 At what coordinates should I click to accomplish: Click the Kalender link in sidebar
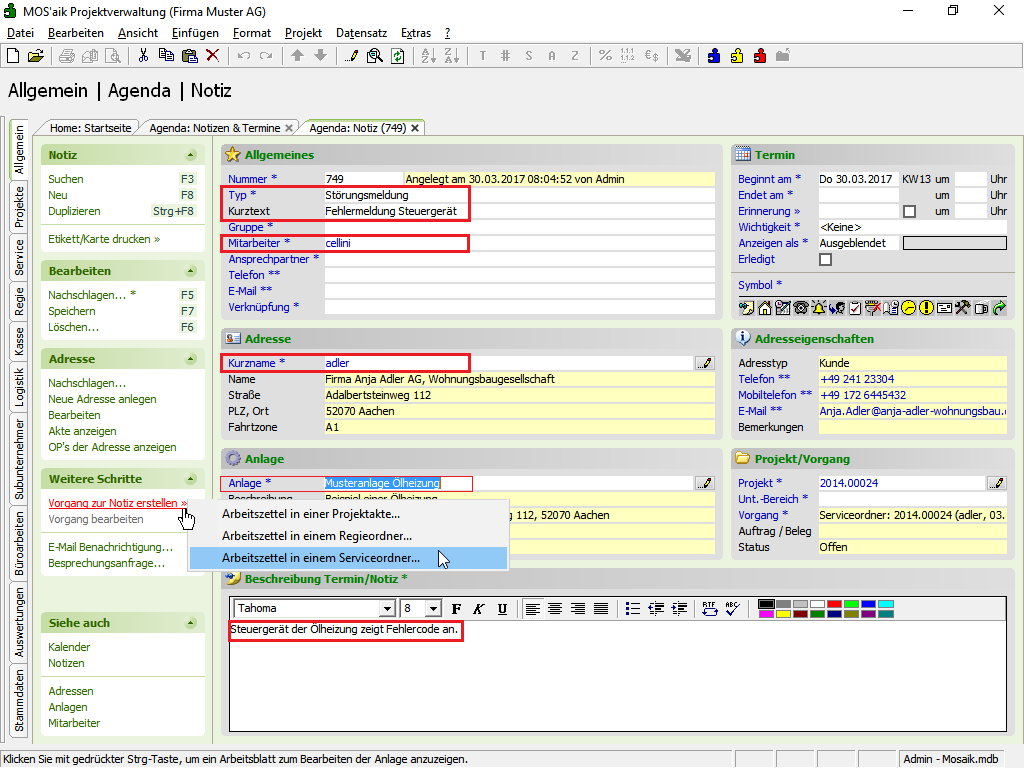[69, 647]
